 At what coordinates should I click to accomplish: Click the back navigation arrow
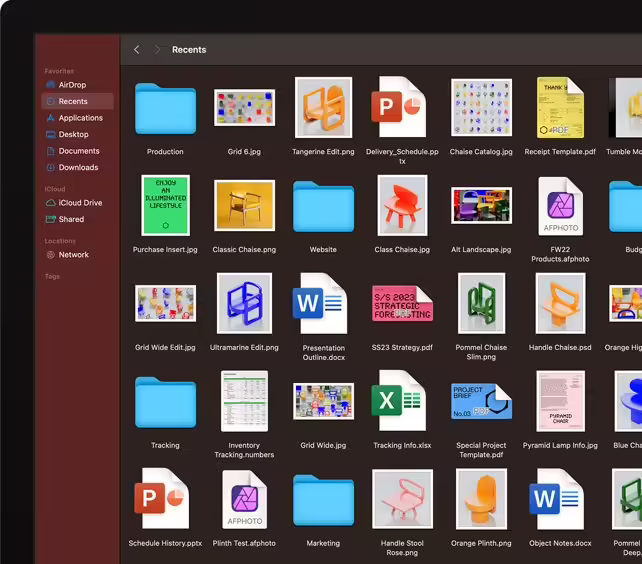point(137,50)
